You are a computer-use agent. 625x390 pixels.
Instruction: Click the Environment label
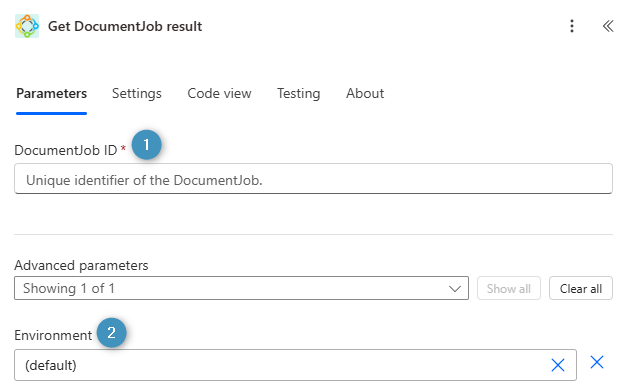53,335
